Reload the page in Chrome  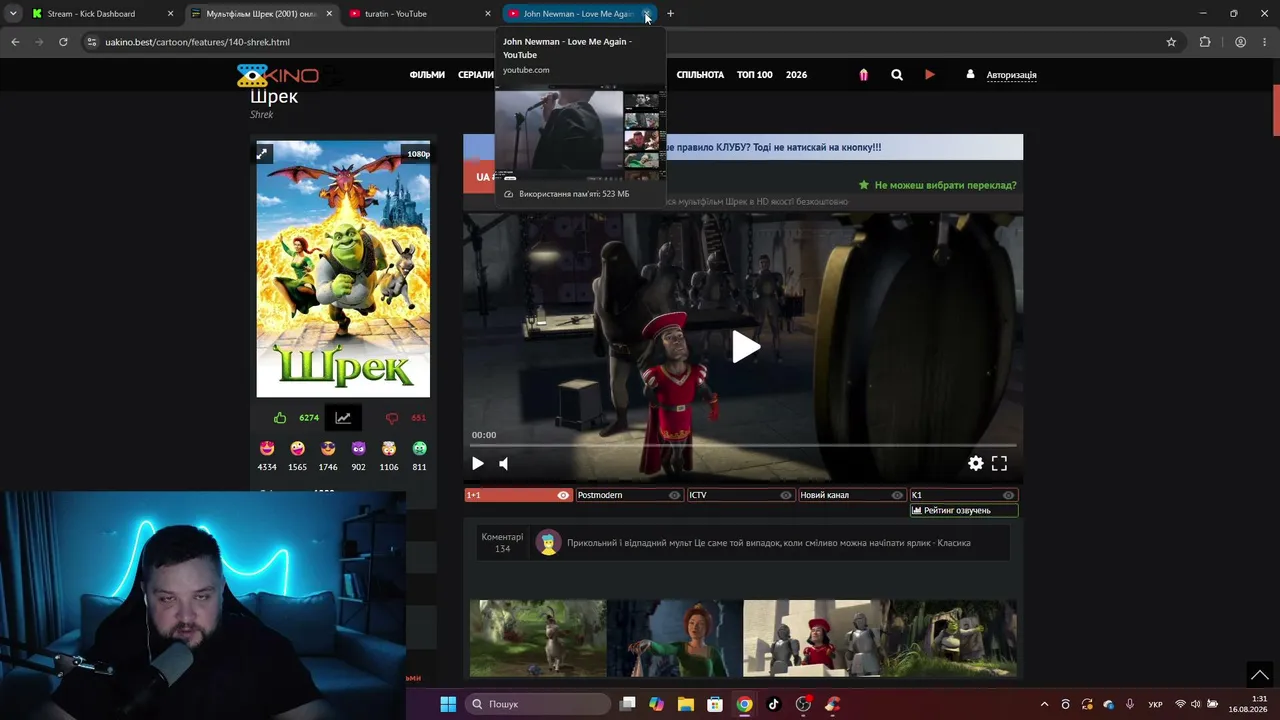pyautogui.click(x=63, y=42)
